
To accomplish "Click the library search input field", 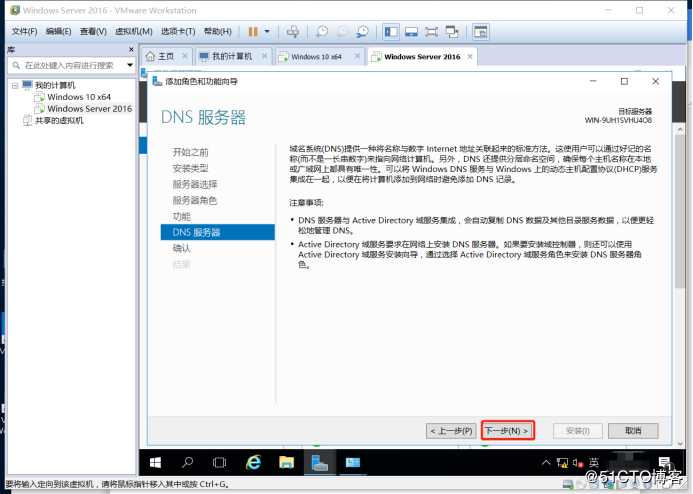I will click(x=69, y=65).
